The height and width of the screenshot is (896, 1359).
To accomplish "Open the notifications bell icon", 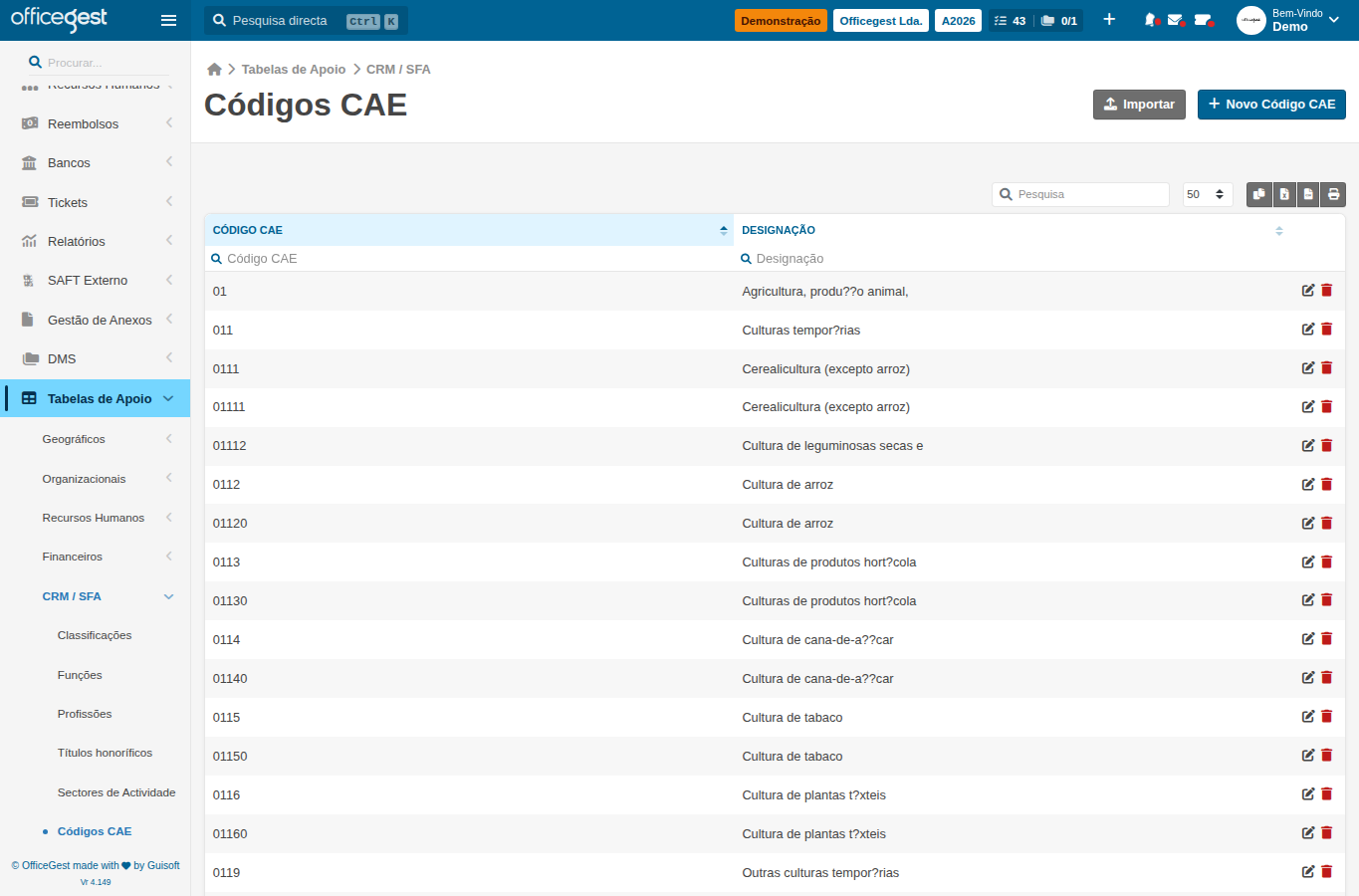I will (x=1151, y=20).
